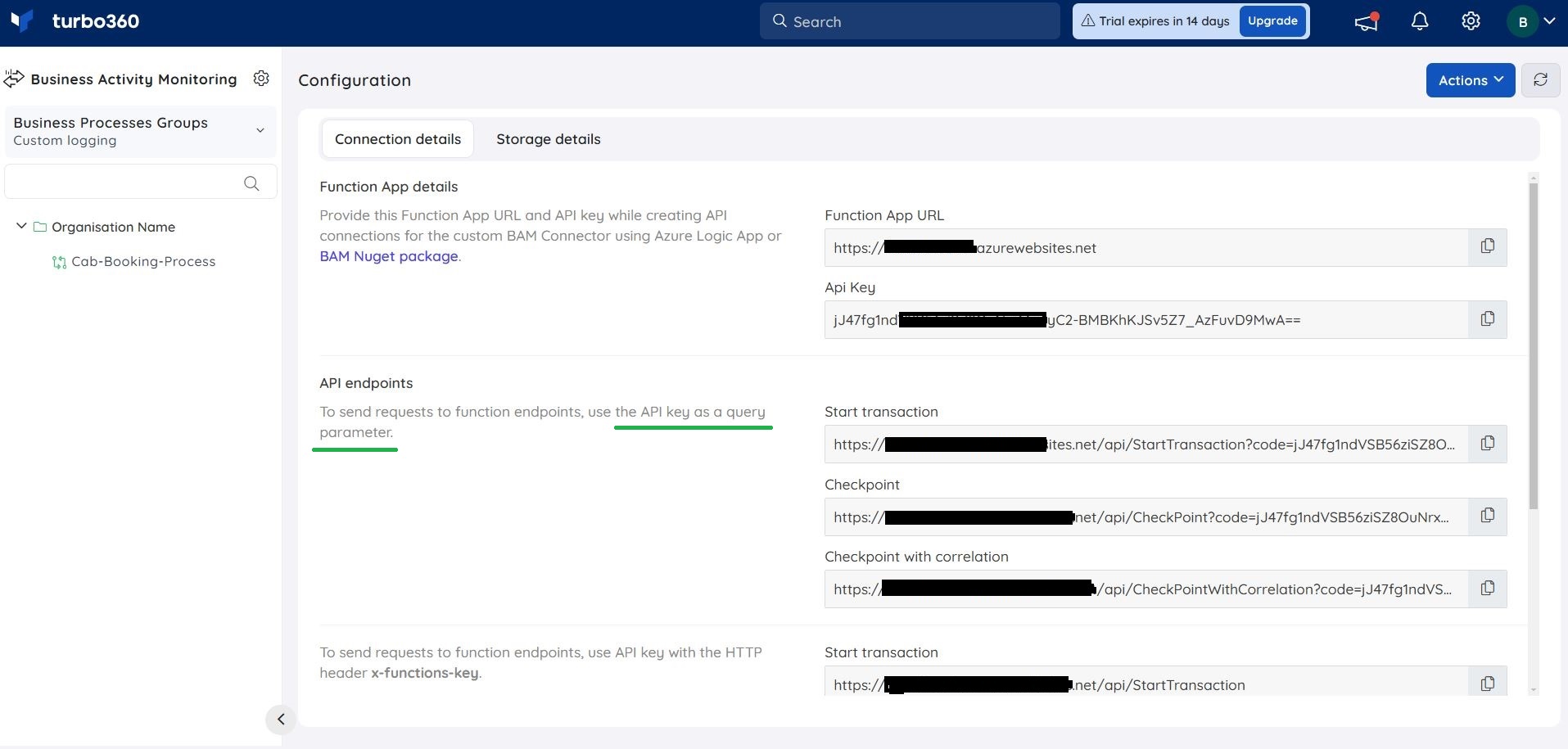Click the Custom logging subtitle
This screenshot has width=1568, height=749.
click(x=65, y=141)
